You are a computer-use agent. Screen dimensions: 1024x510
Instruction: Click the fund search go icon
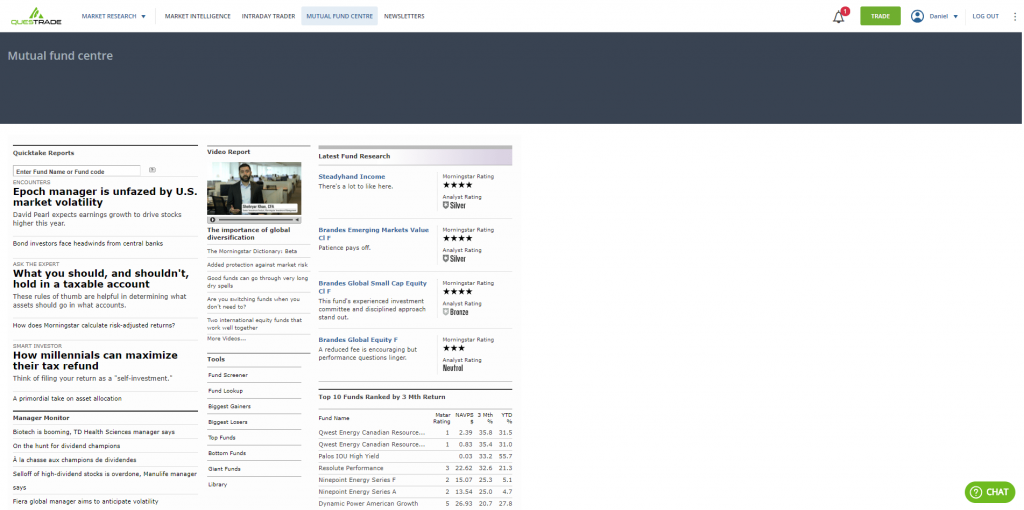pyautogui.click(x=152, y=171)
